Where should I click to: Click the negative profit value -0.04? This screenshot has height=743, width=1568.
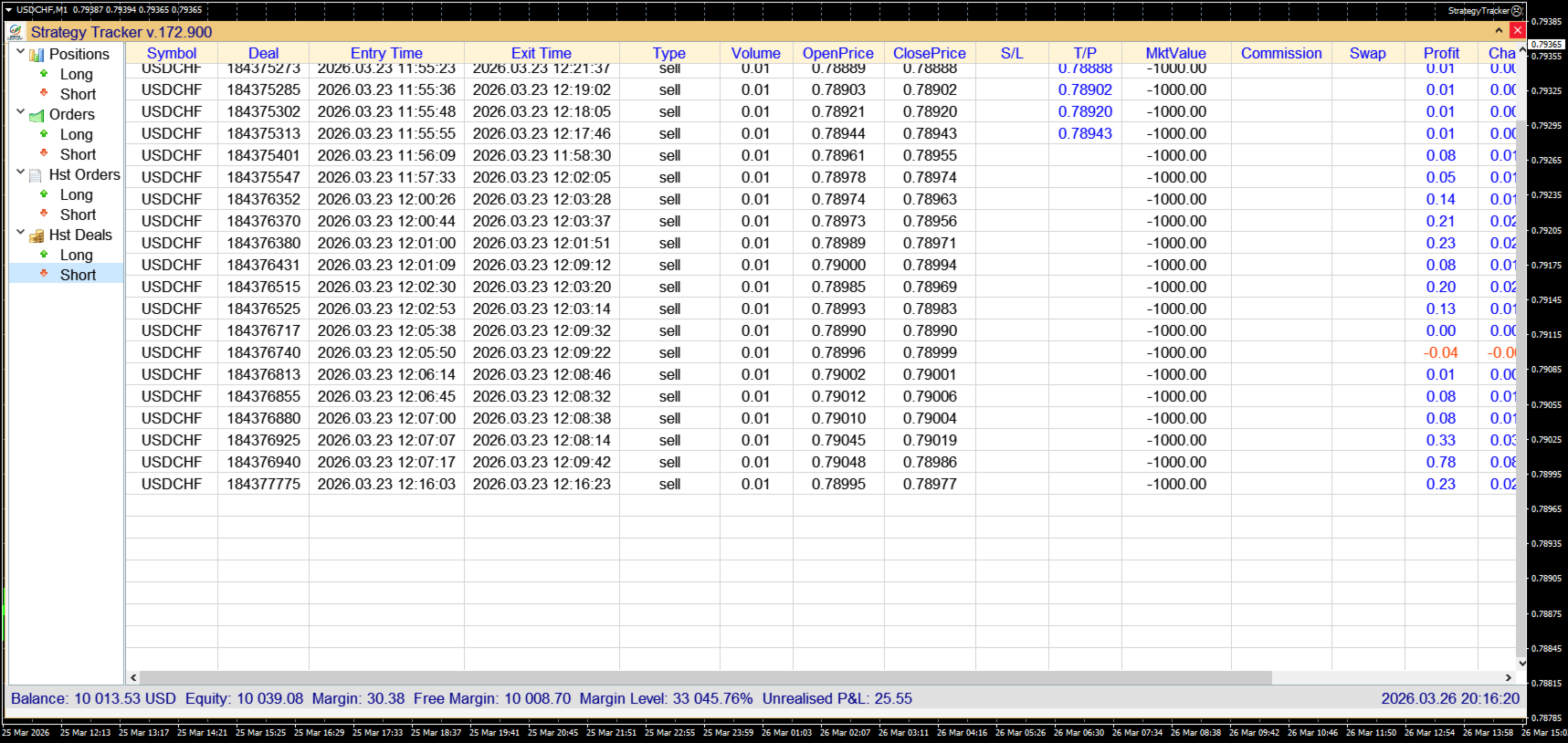pyautogui.click(x=1441, y=352)
